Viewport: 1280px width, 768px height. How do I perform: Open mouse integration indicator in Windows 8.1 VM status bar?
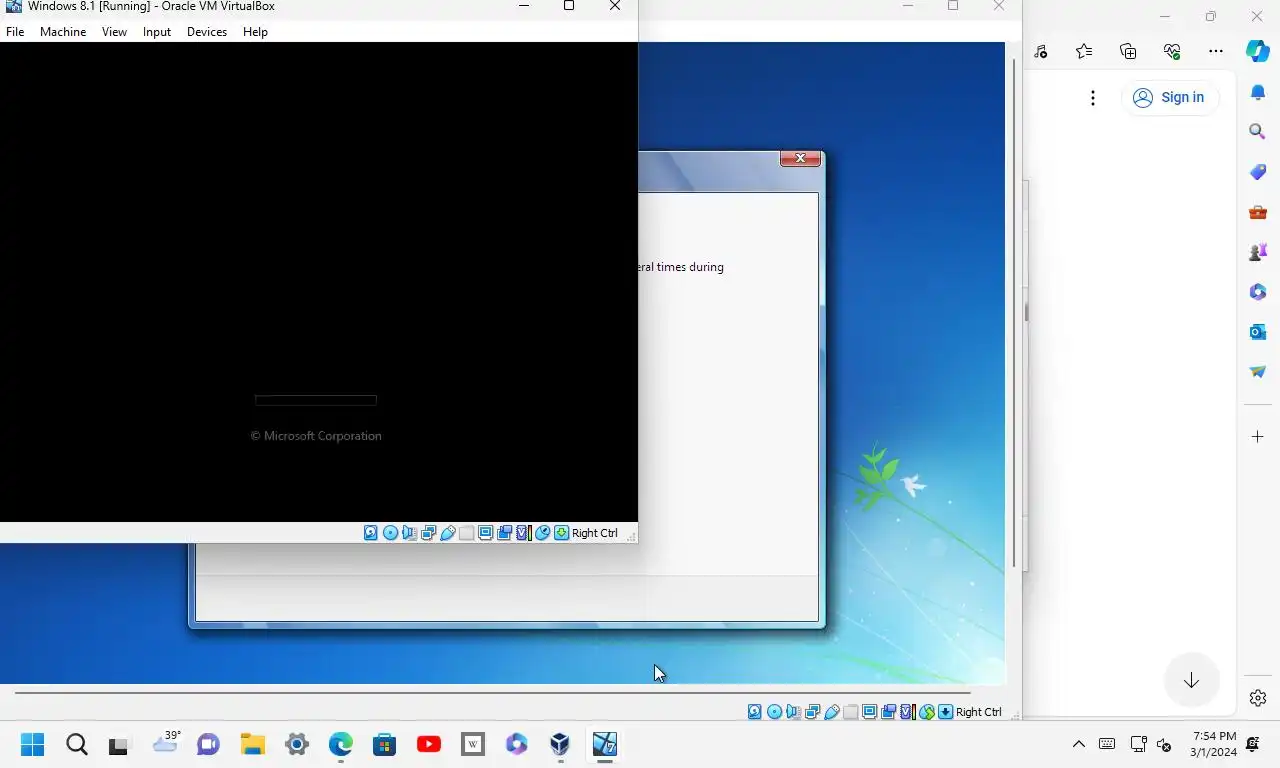click(543, 533)
